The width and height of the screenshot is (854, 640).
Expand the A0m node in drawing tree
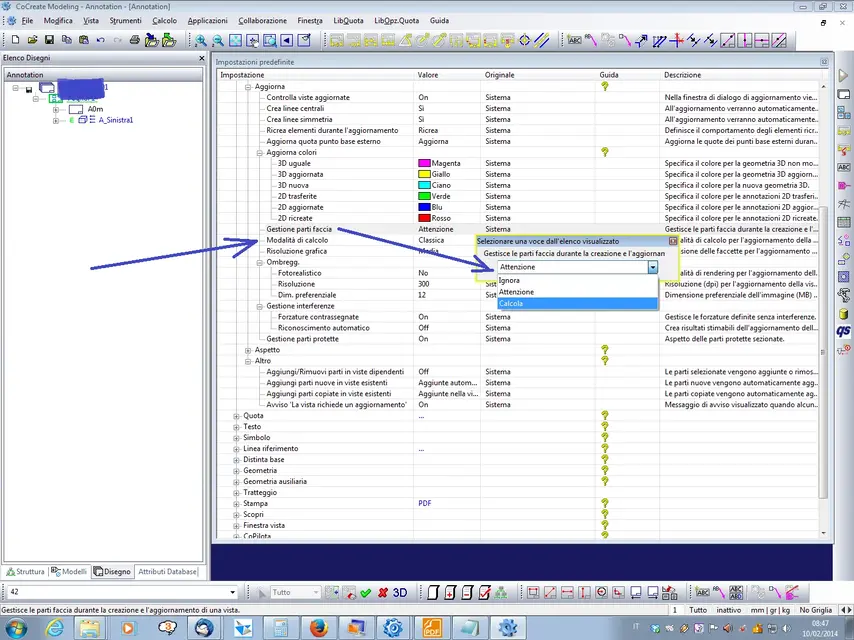tap(56, 109)
